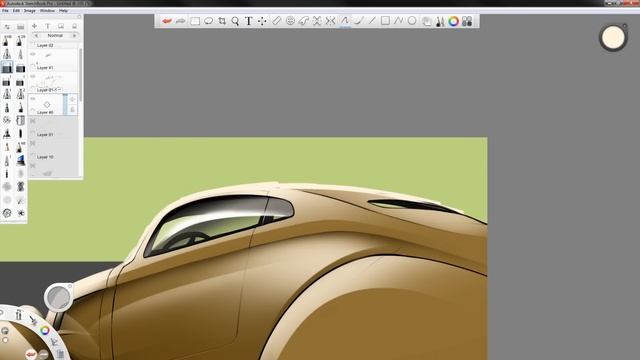Toggle the second Symmetry tool icon
Image resolution: width=640 pixels, height=360 pixels.
point(330,21)
